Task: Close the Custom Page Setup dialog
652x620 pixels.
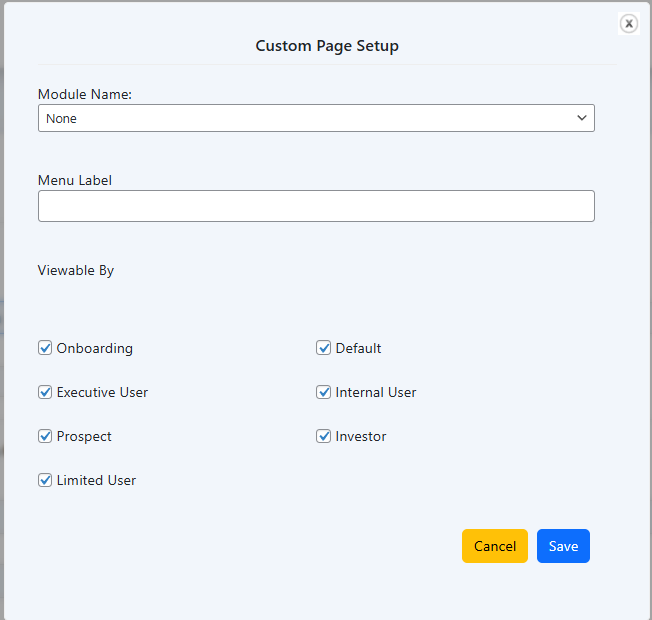Action: pos(628,23)
